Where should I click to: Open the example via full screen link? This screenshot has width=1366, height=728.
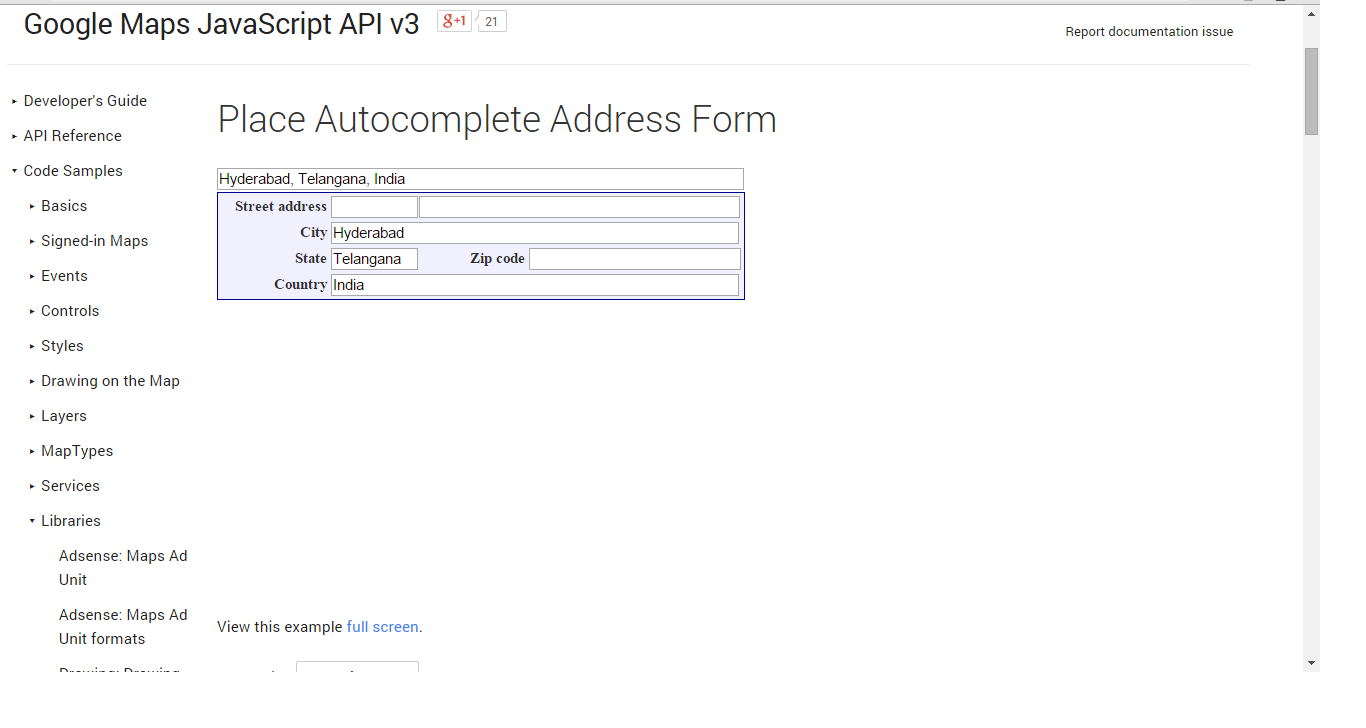(382, 627)
